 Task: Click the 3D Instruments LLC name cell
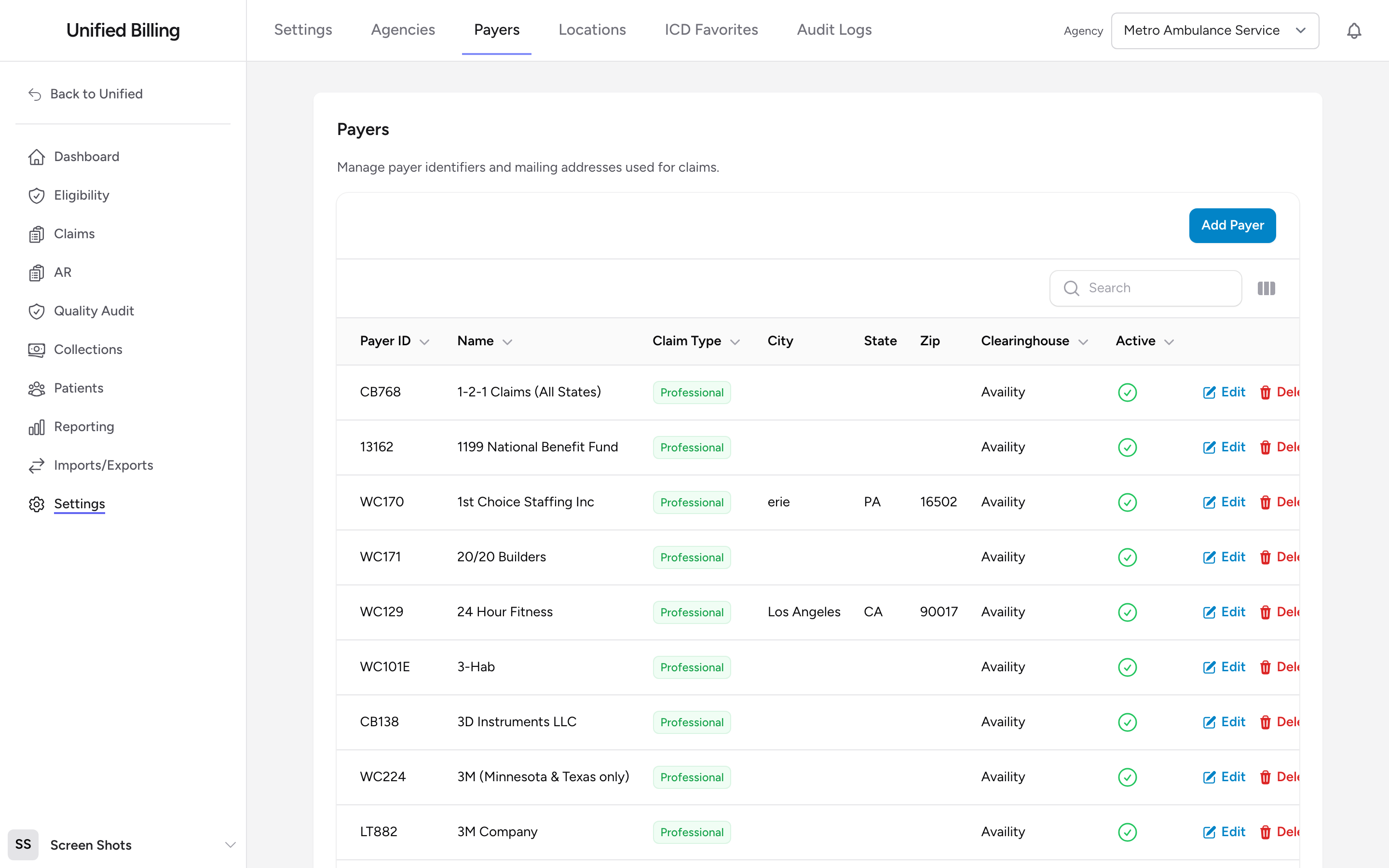(x=517, y=722)
